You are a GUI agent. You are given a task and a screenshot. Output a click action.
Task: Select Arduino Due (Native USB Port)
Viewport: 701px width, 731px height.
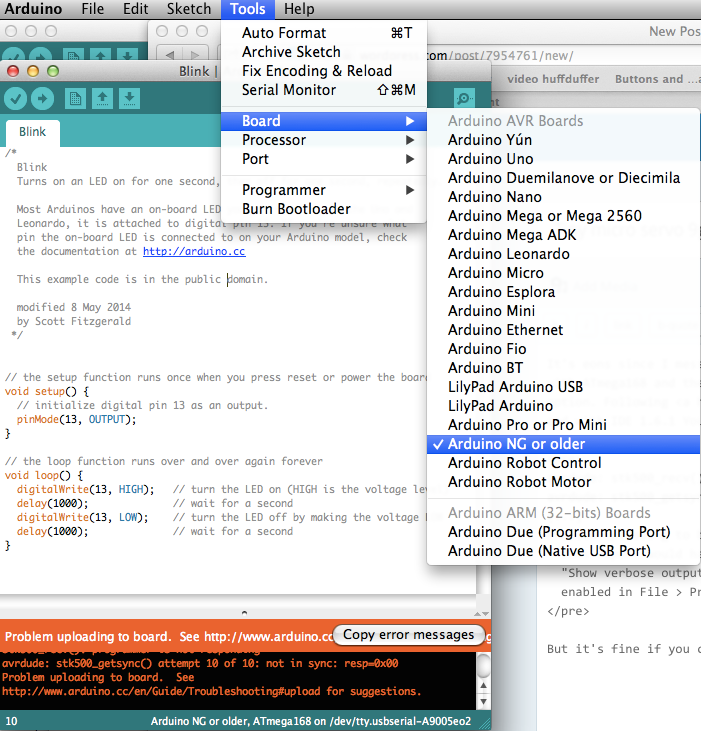(x=563, y=551)
